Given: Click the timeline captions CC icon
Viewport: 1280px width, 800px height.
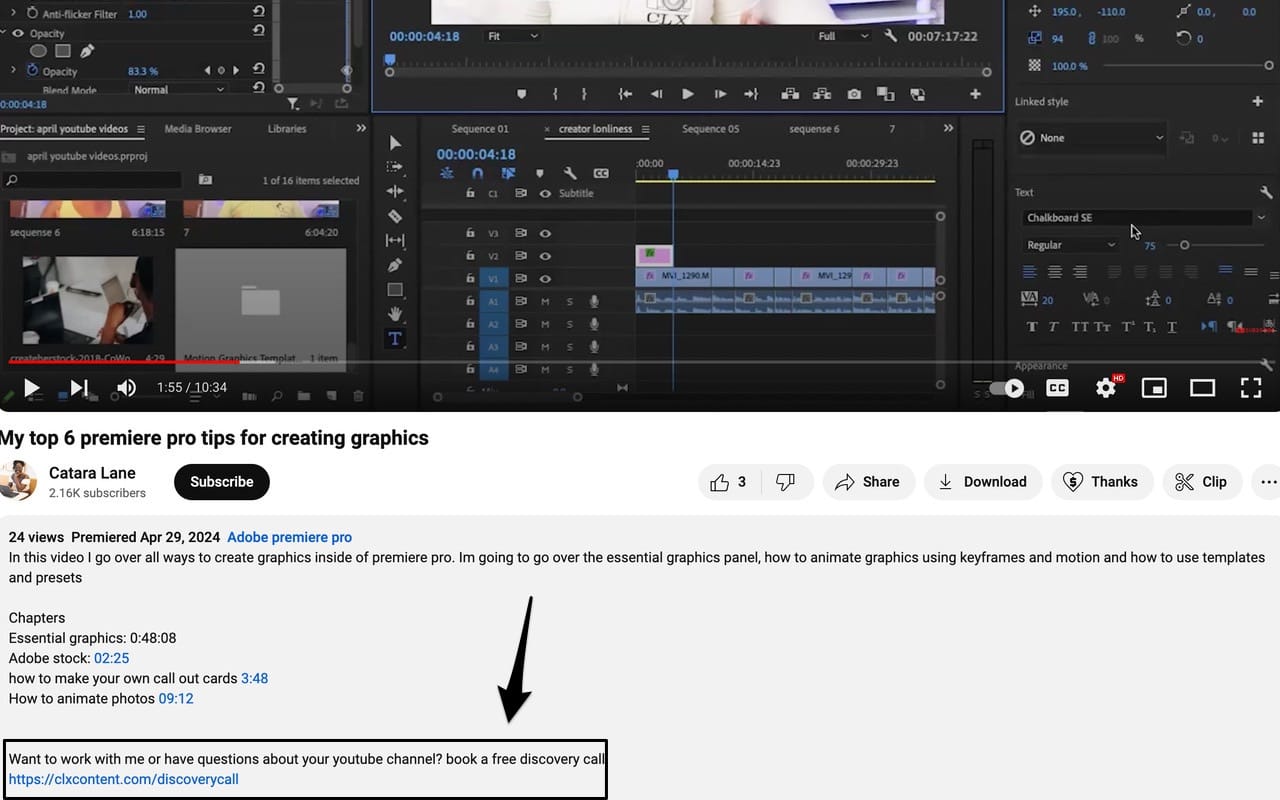Looking at the screenshot, I should tap(601, 173).
